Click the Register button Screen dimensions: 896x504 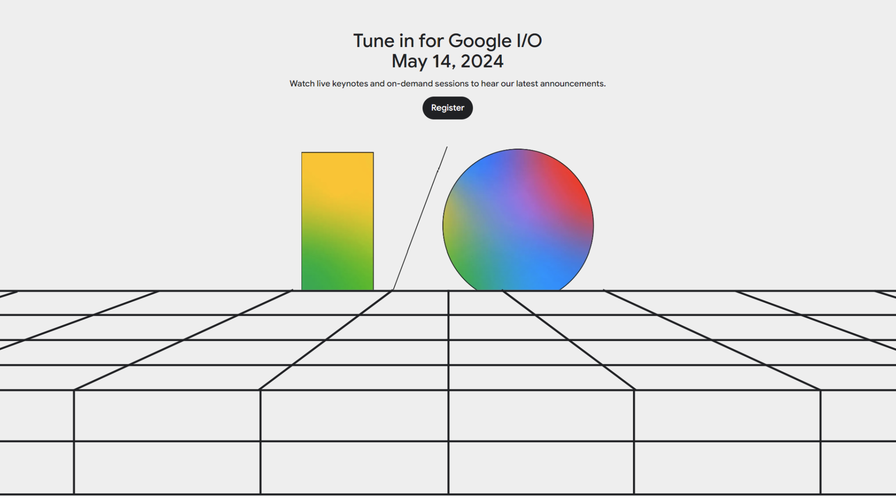tap(447, 108)
